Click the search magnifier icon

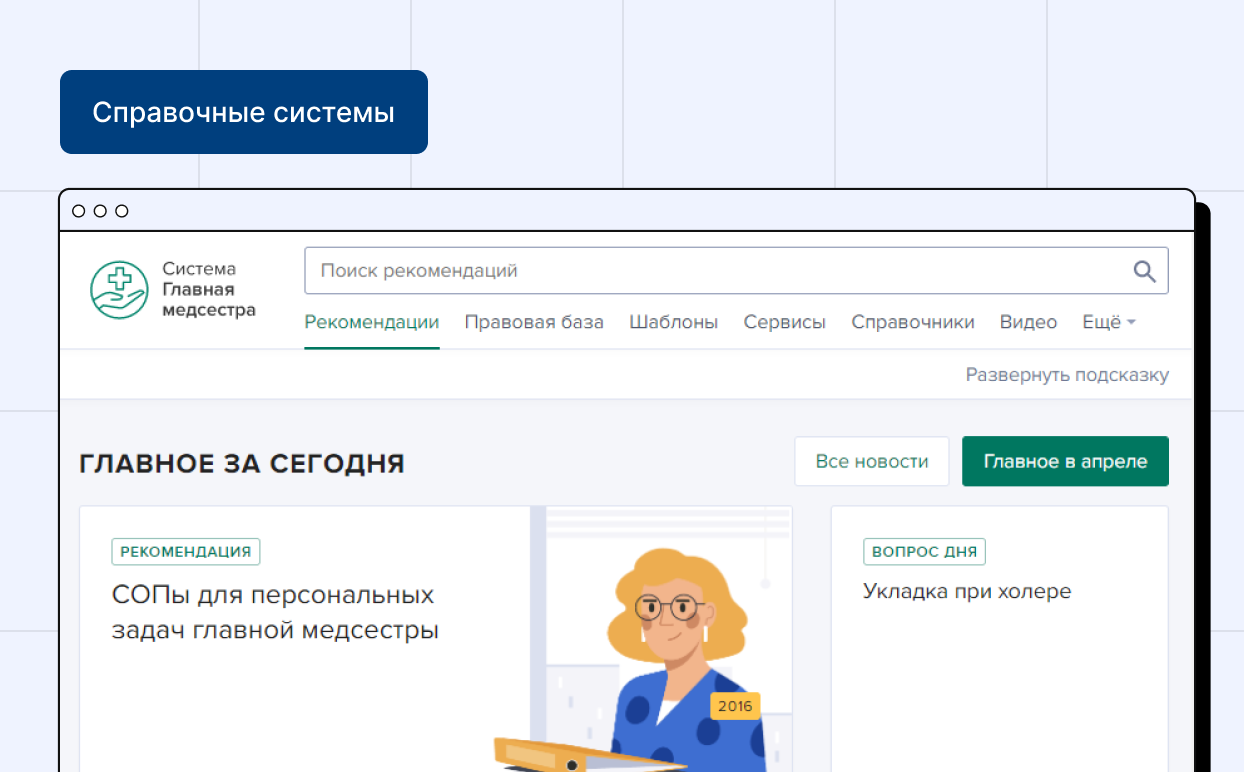(x=1144, y=271)
